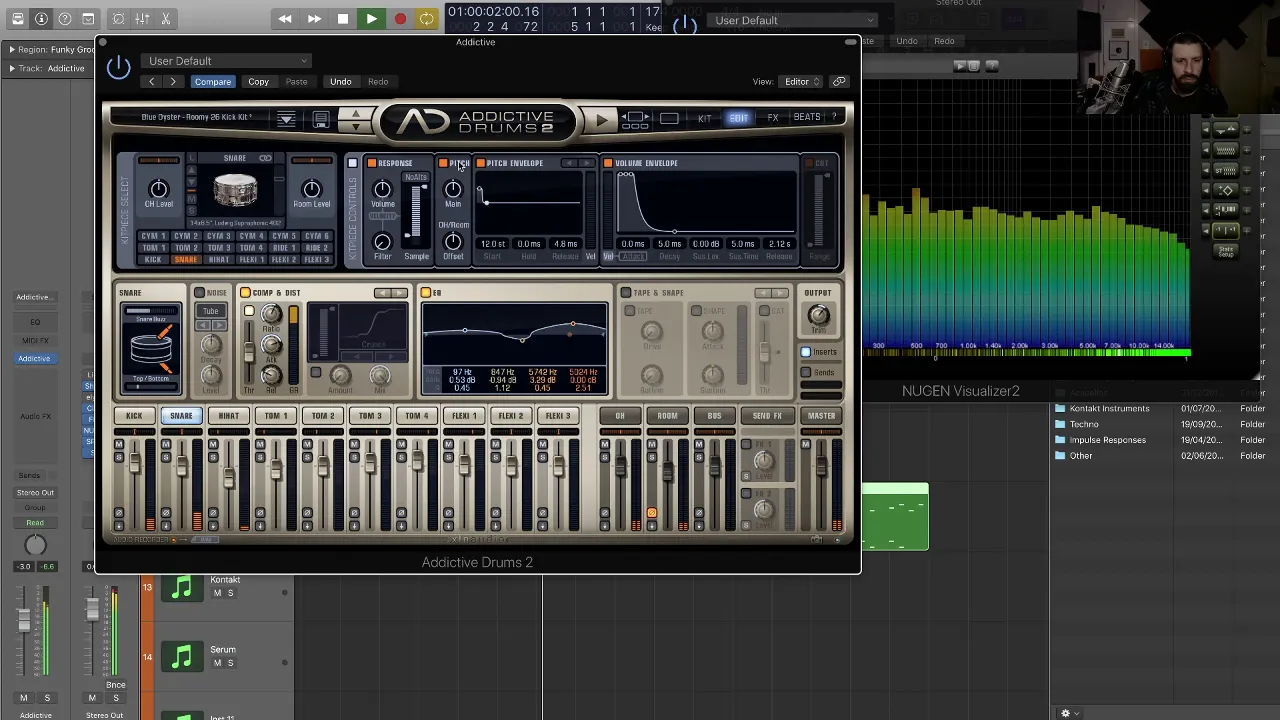Screen dimensions: 1280x720
Task: Select the Sends radio option
Action: click(x=805, y=373)
